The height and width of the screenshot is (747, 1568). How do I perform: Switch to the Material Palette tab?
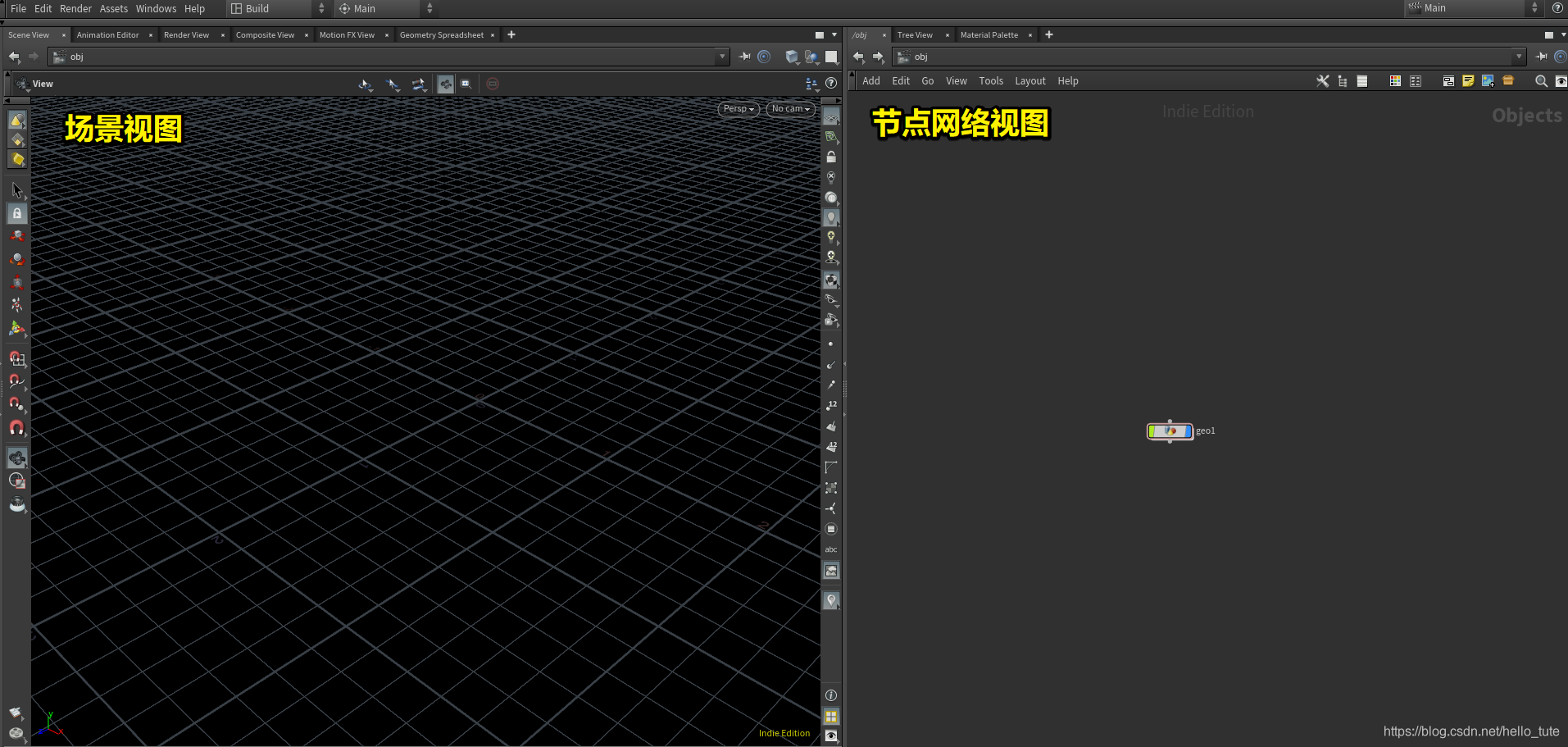(x=989, y=35)
